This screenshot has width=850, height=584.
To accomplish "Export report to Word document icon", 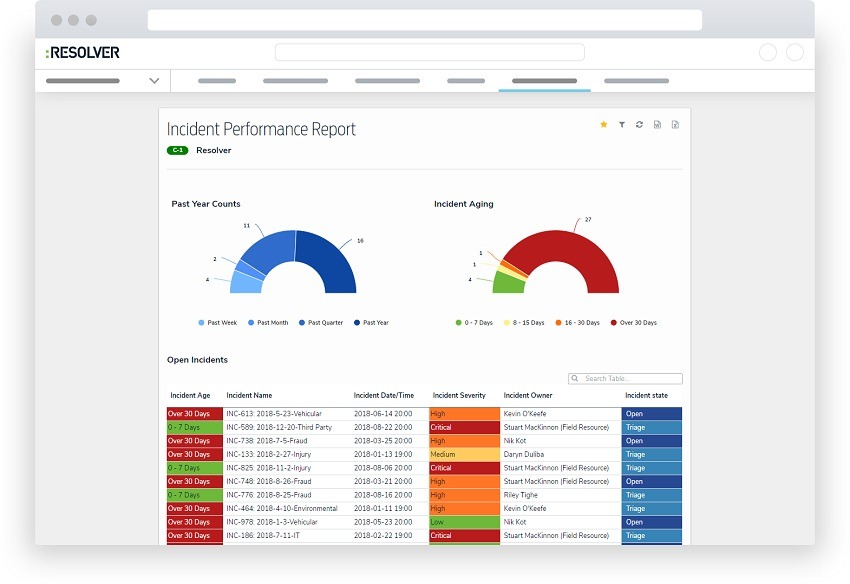I will [657, 125].
